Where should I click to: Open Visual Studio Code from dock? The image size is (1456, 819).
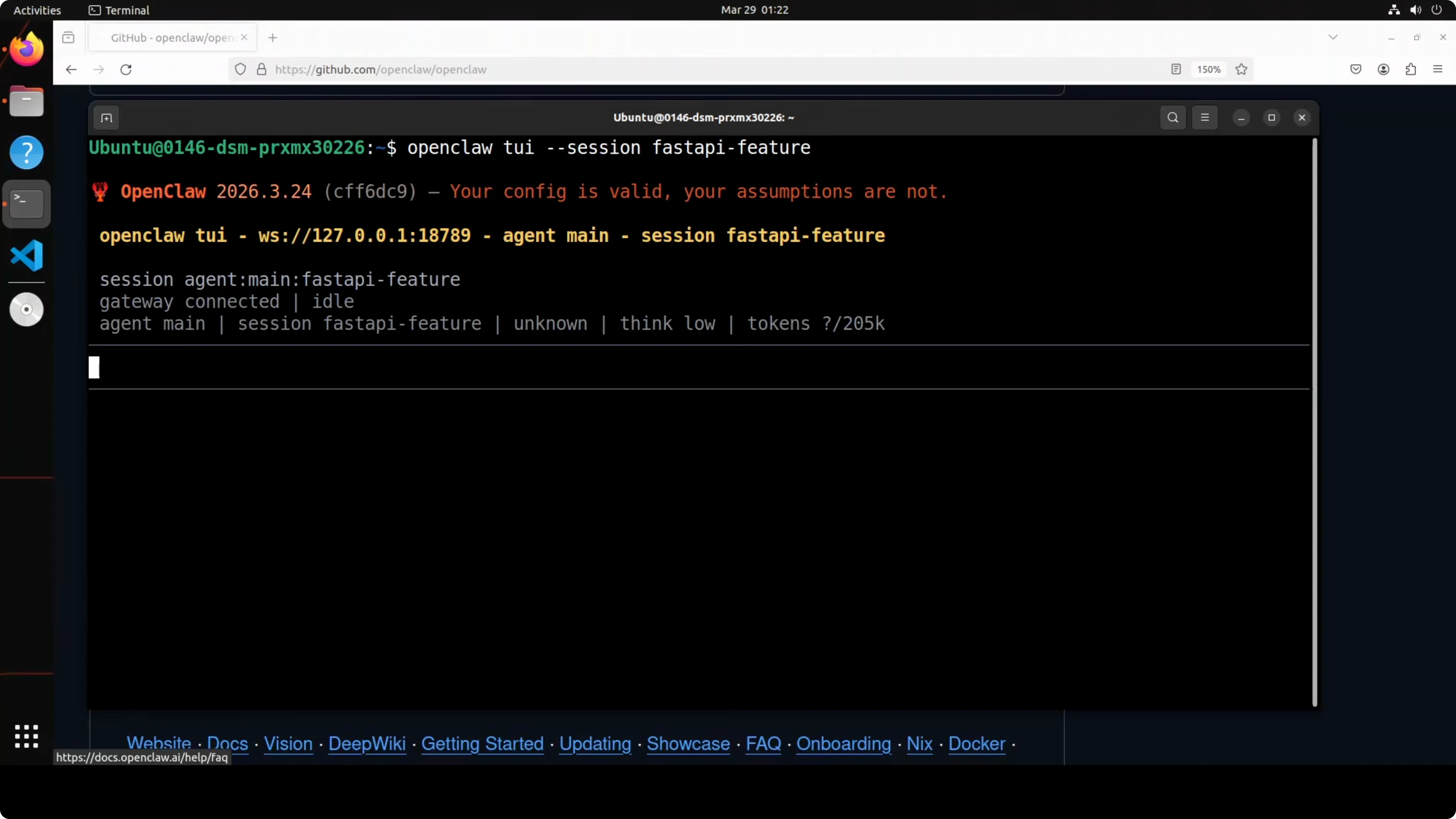coord(27,256)
